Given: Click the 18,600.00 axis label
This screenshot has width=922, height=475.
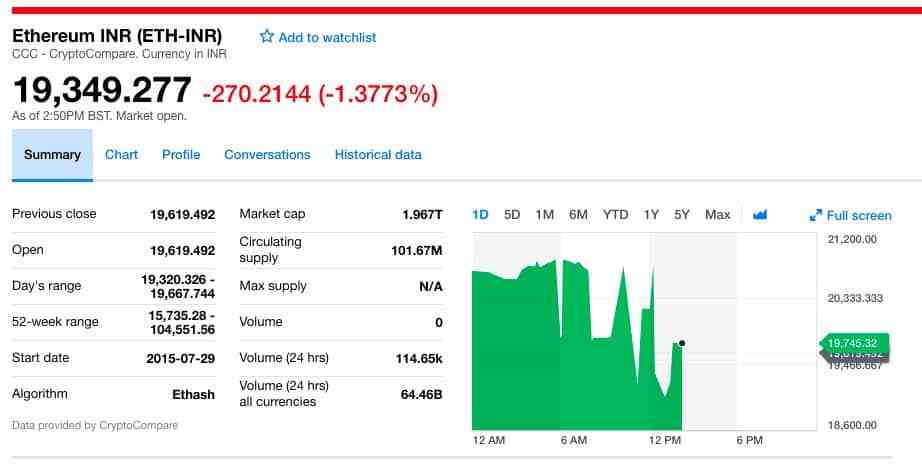Looking at the screenshot, I should 852,425.
